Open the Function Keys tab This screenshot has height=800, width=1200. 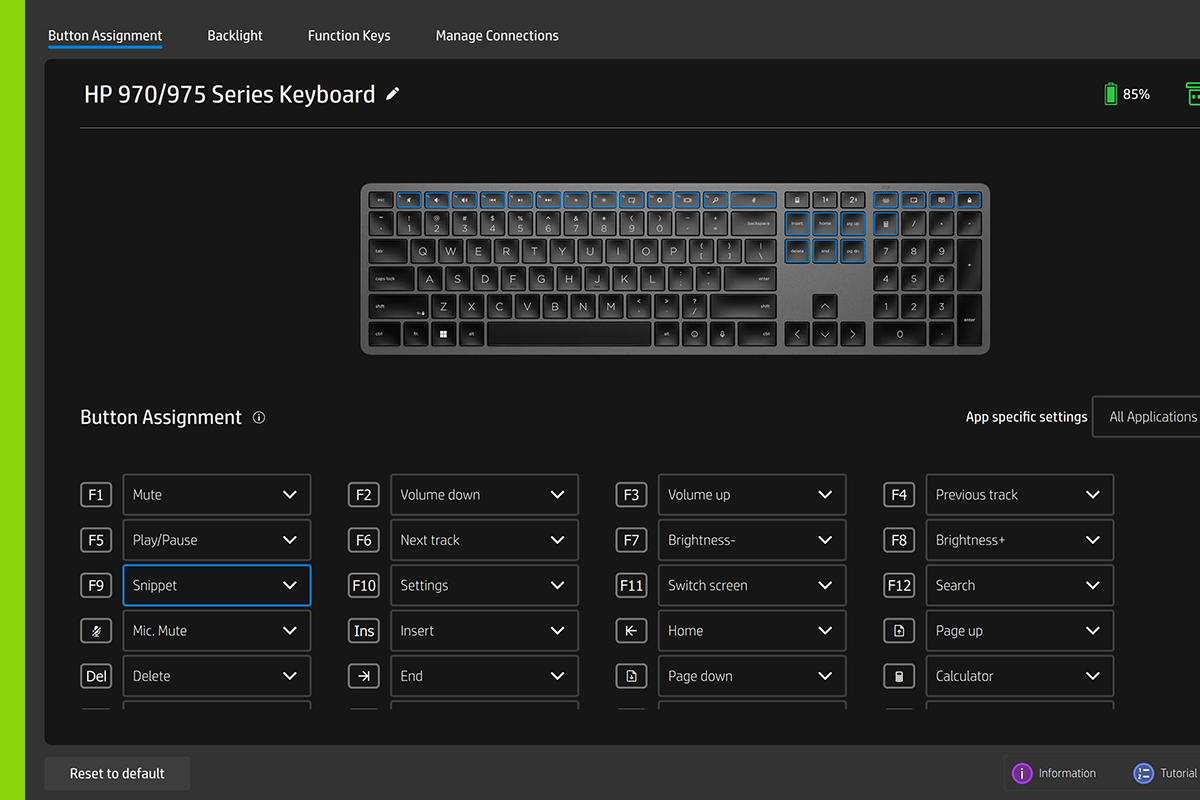click(349, 36)
